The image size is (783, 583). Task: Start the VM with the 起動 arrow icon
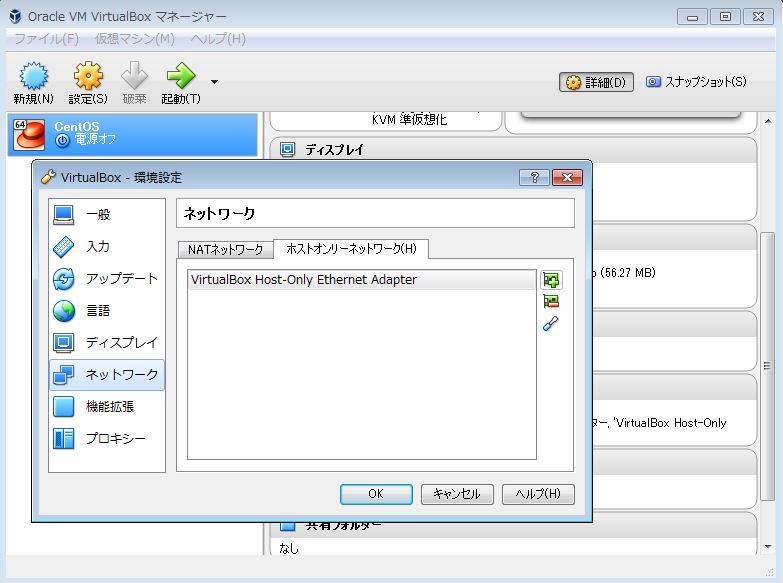click(181, 76)
